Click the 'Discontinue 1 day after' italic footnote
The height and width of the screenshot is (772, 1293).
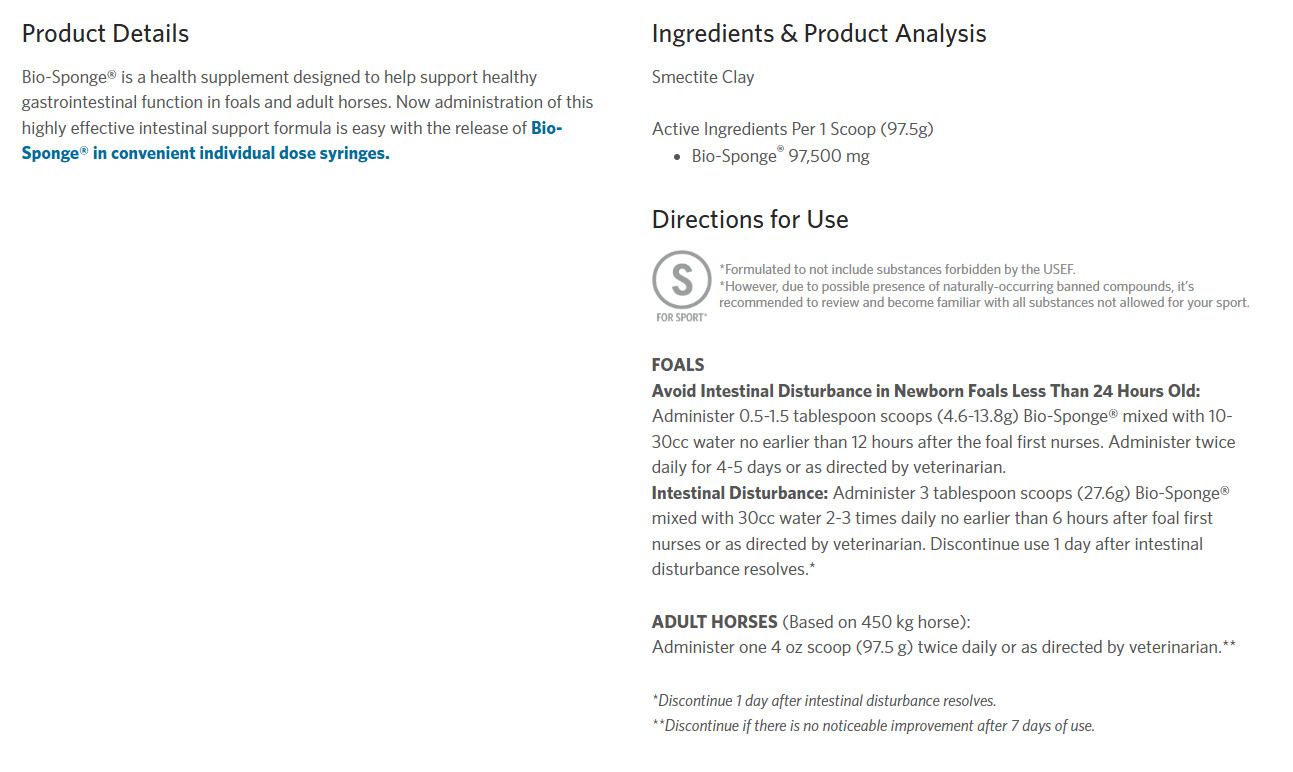(x=823, y=700)
